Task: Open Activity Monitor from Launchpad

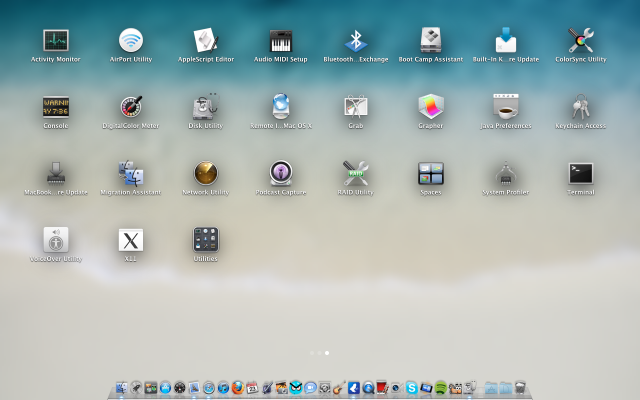Action: pyautogui.click(x=56, y=40)
